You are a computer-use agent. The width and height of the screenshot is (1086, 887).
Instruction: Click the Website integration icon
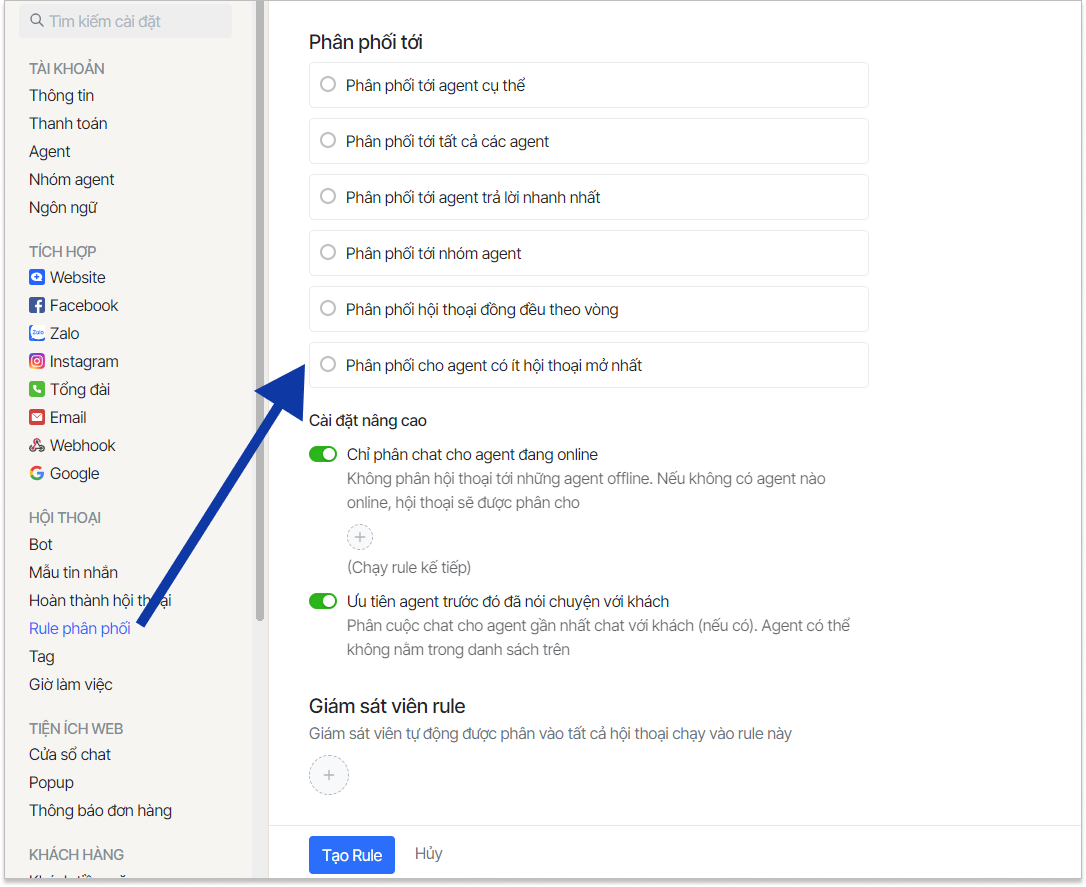(37, 278)
